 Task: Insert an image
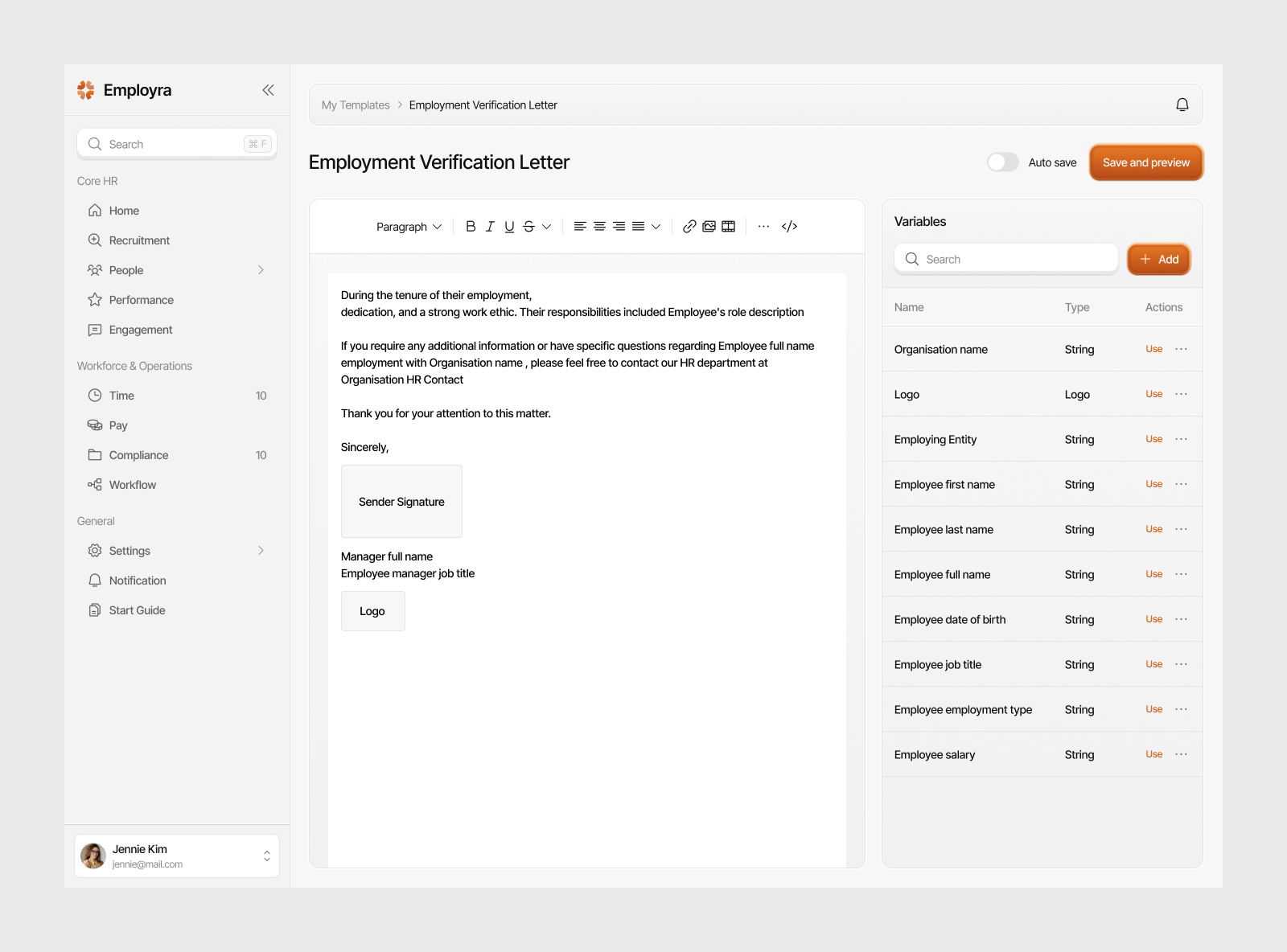point(709,227)
